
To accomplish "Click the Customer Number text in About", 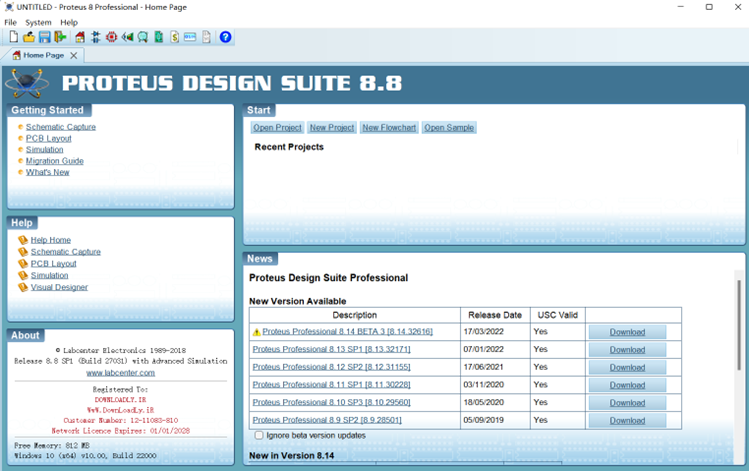I will pos(120,420).
